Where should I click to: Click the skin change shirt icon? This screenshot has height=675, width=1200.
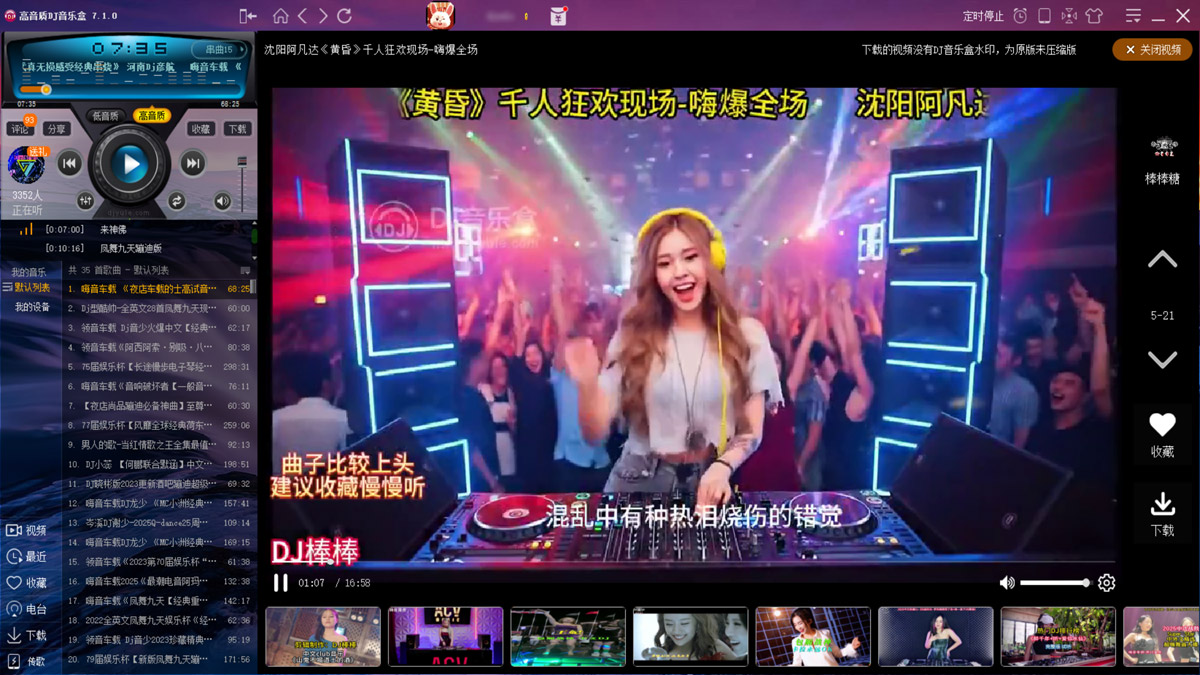point(1094,16)
